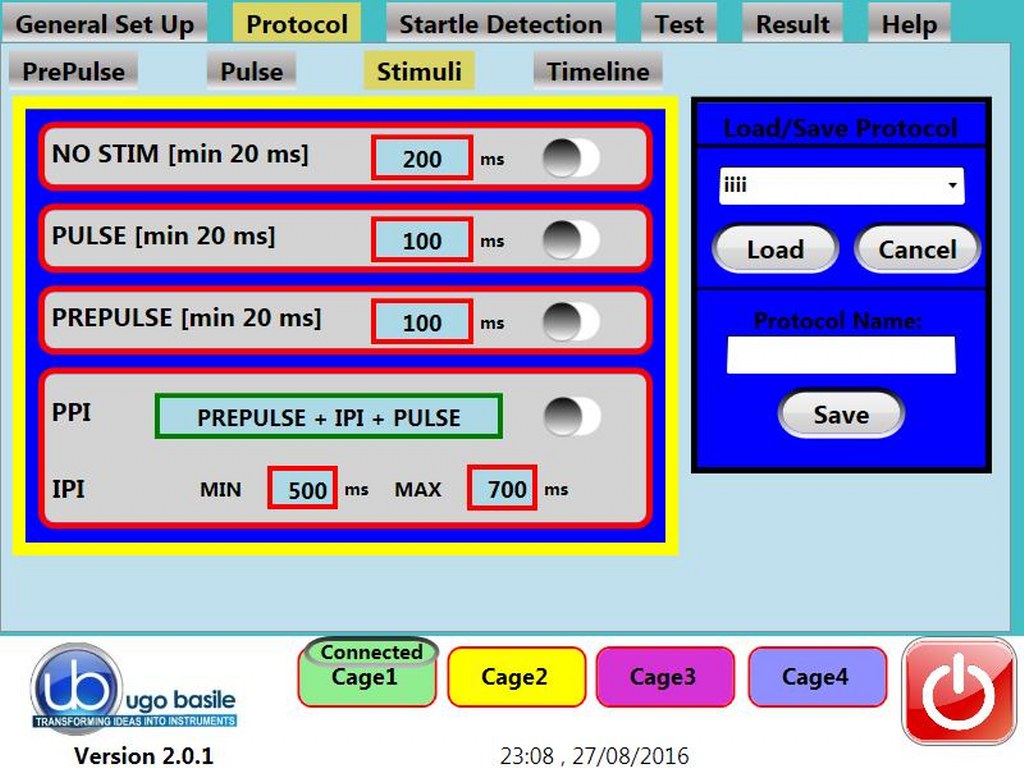Click the PREPULSE duration field 100
Screen dimensions: 1024x768
click(422, 321)
